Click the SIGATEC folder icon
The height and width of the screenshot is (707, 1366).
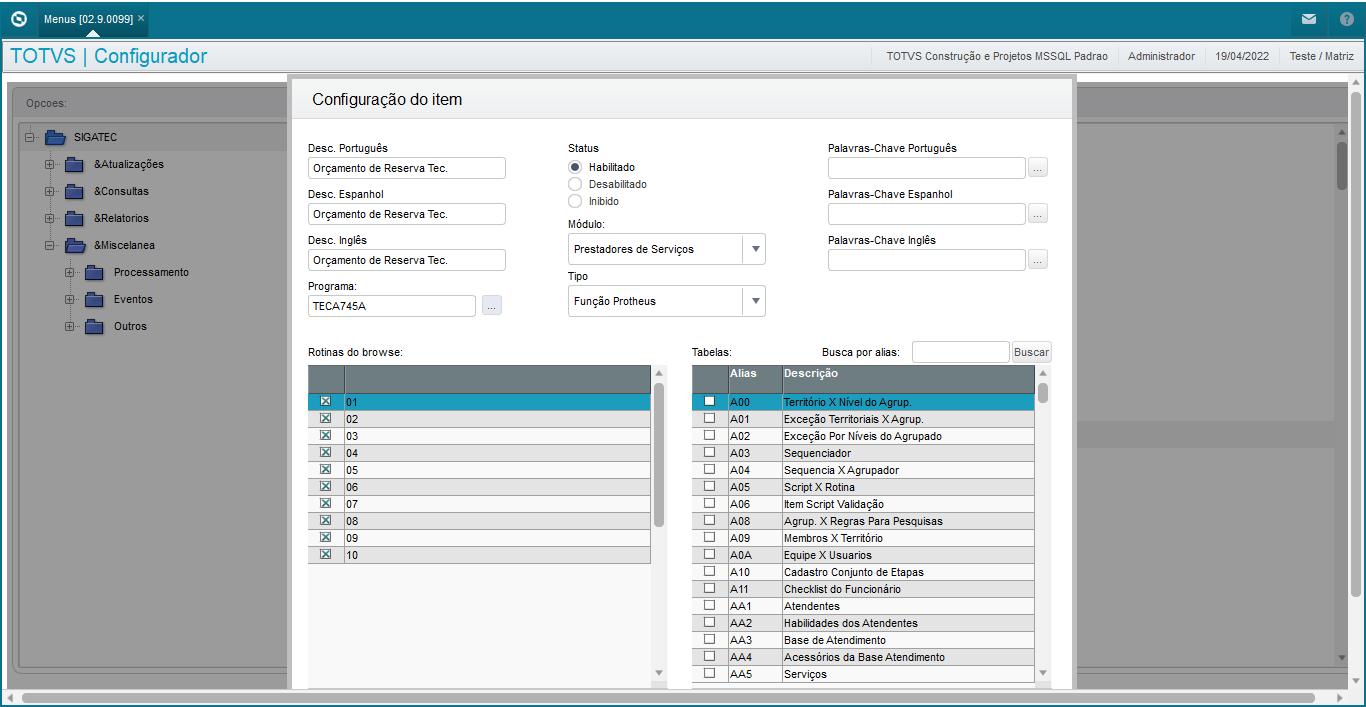[55, 137]
